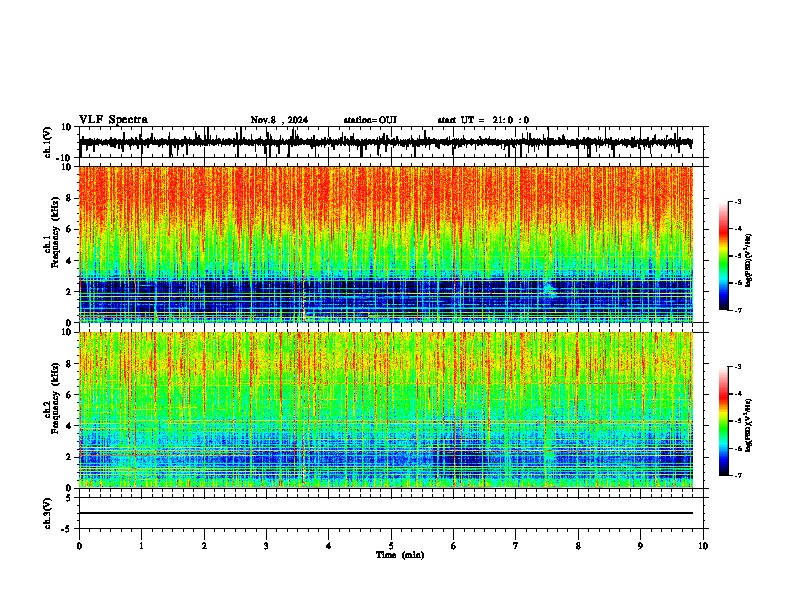Viewport: 792px width, 612px height.
Task: Click the '6' kHz tick on ch.1 spectrogram
Action: [x=70, y=229]
